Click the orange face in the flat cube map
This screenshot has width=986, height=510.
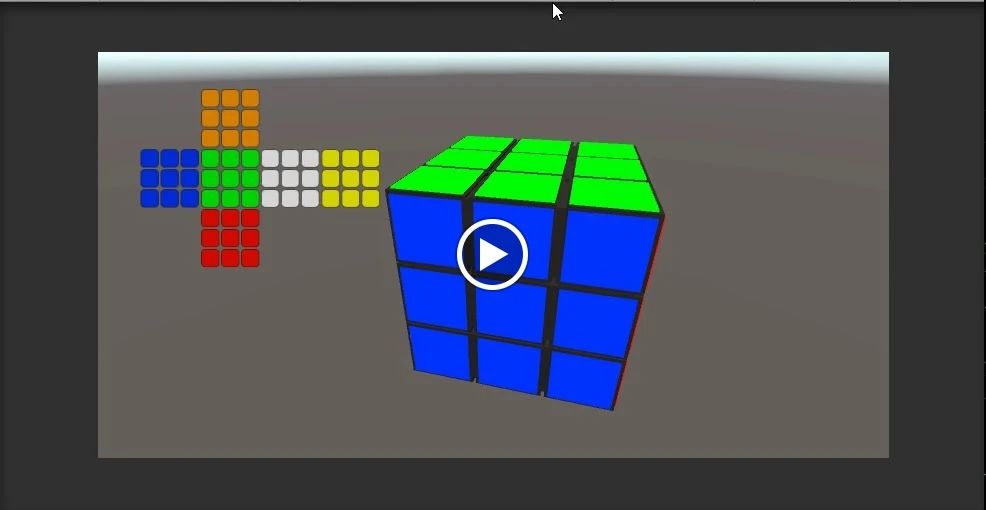pos(230,118)
